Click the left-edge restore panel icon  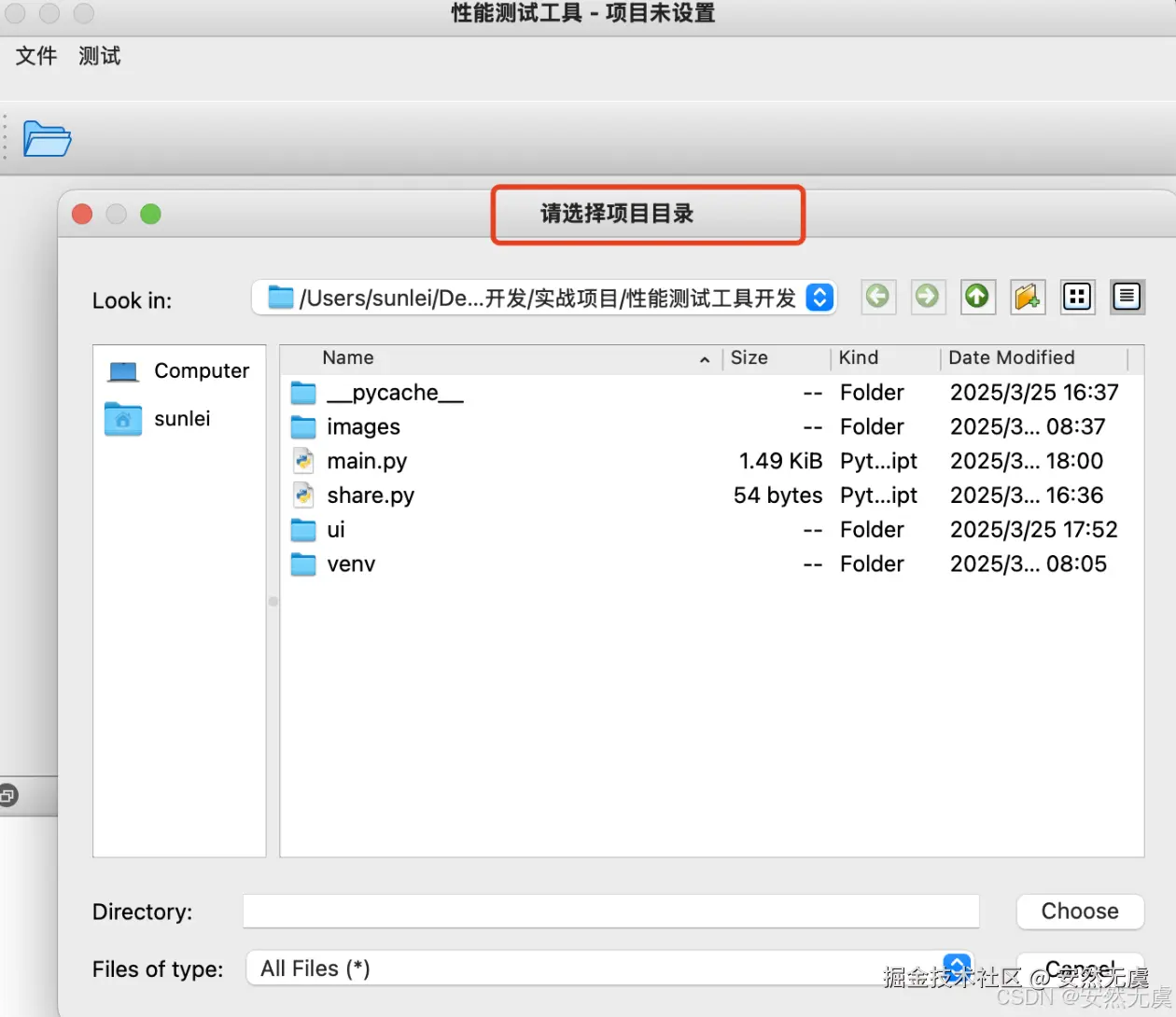click(7, 796)
